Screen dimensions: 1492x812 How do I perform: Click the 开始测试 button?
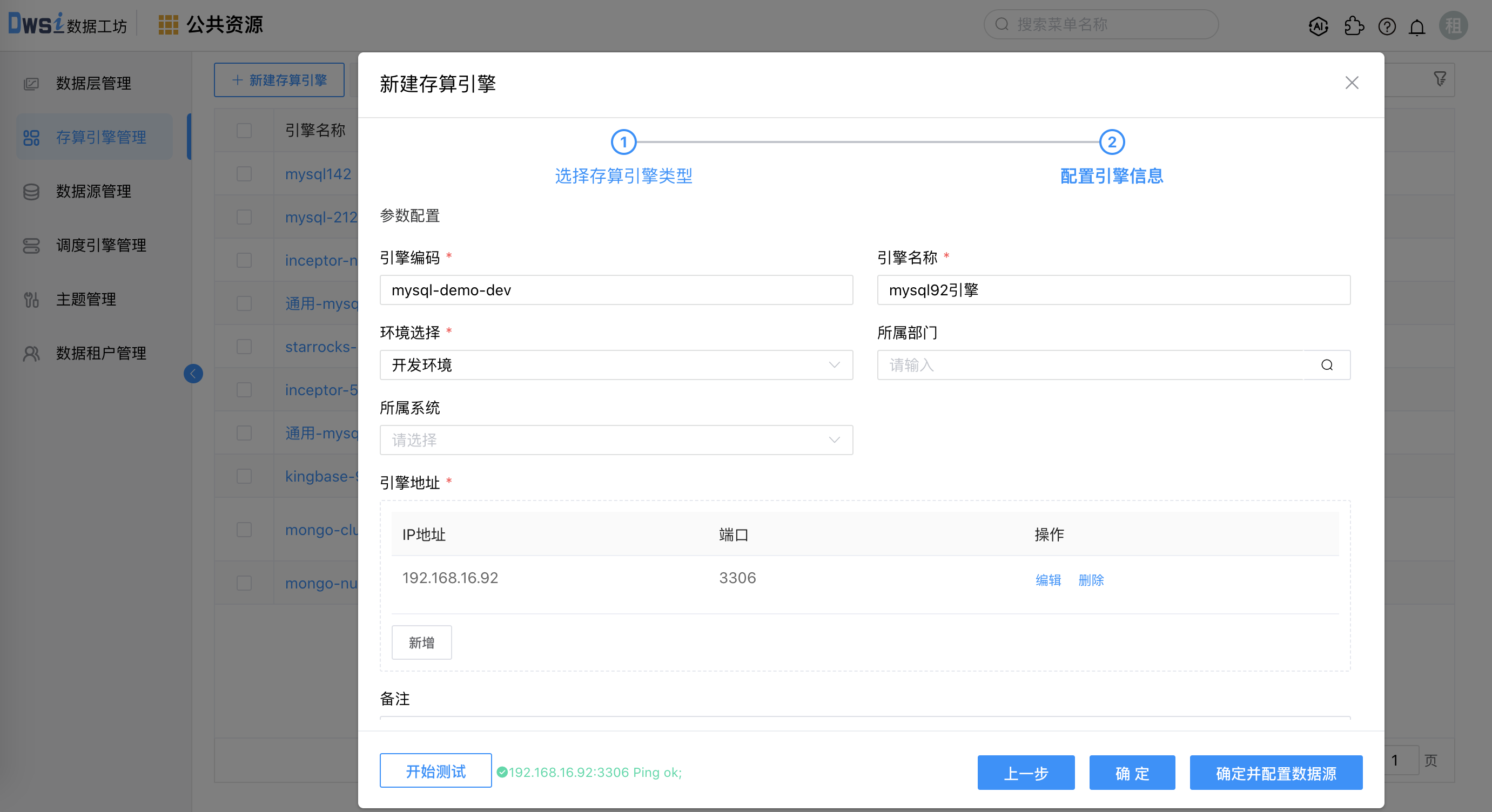point(435,771)
